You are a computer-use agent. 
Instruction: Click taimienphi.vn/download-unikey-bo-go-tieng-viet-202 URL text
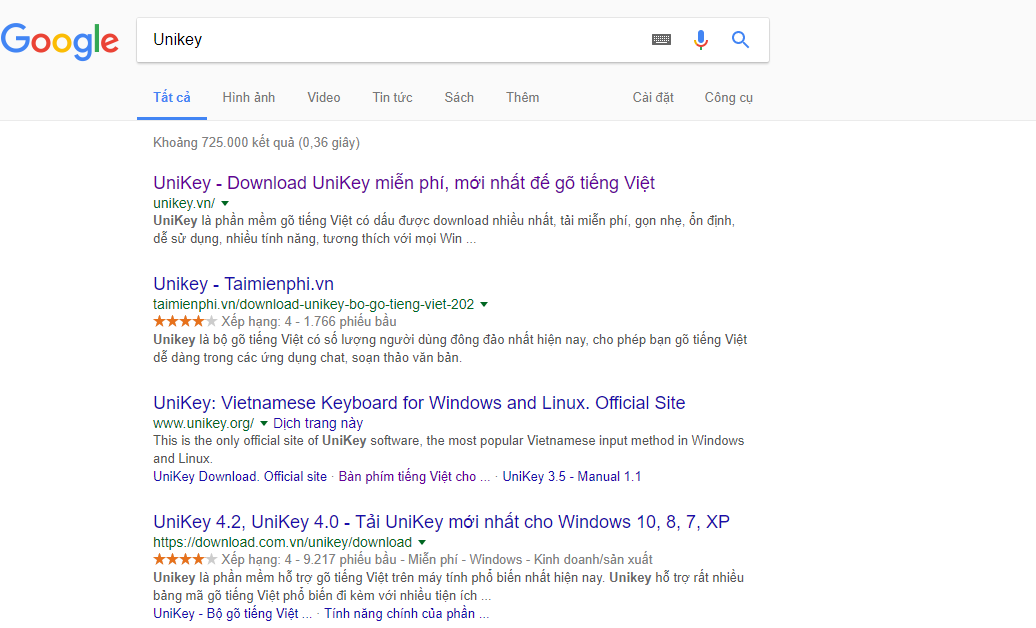(x=314, y=305)
